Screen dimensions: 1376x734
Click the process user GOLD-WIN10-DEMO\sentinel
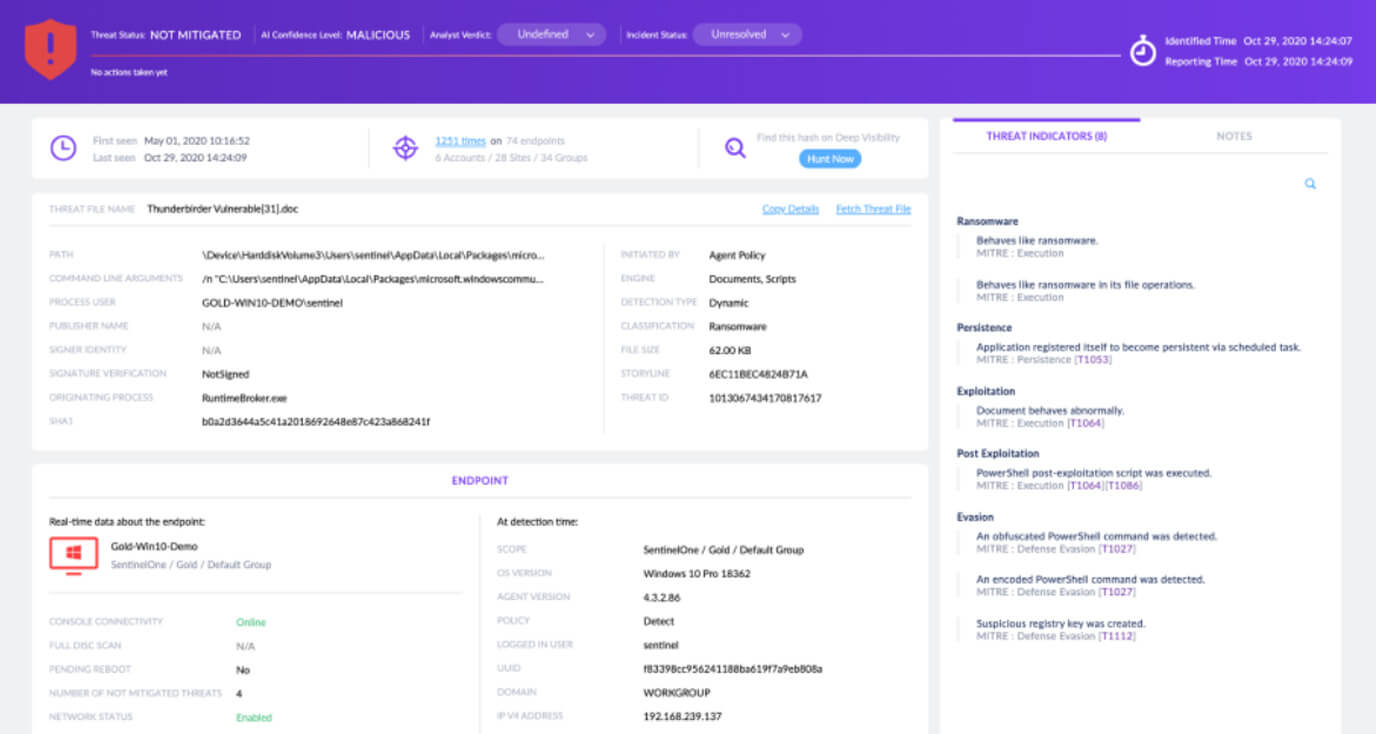272,302
